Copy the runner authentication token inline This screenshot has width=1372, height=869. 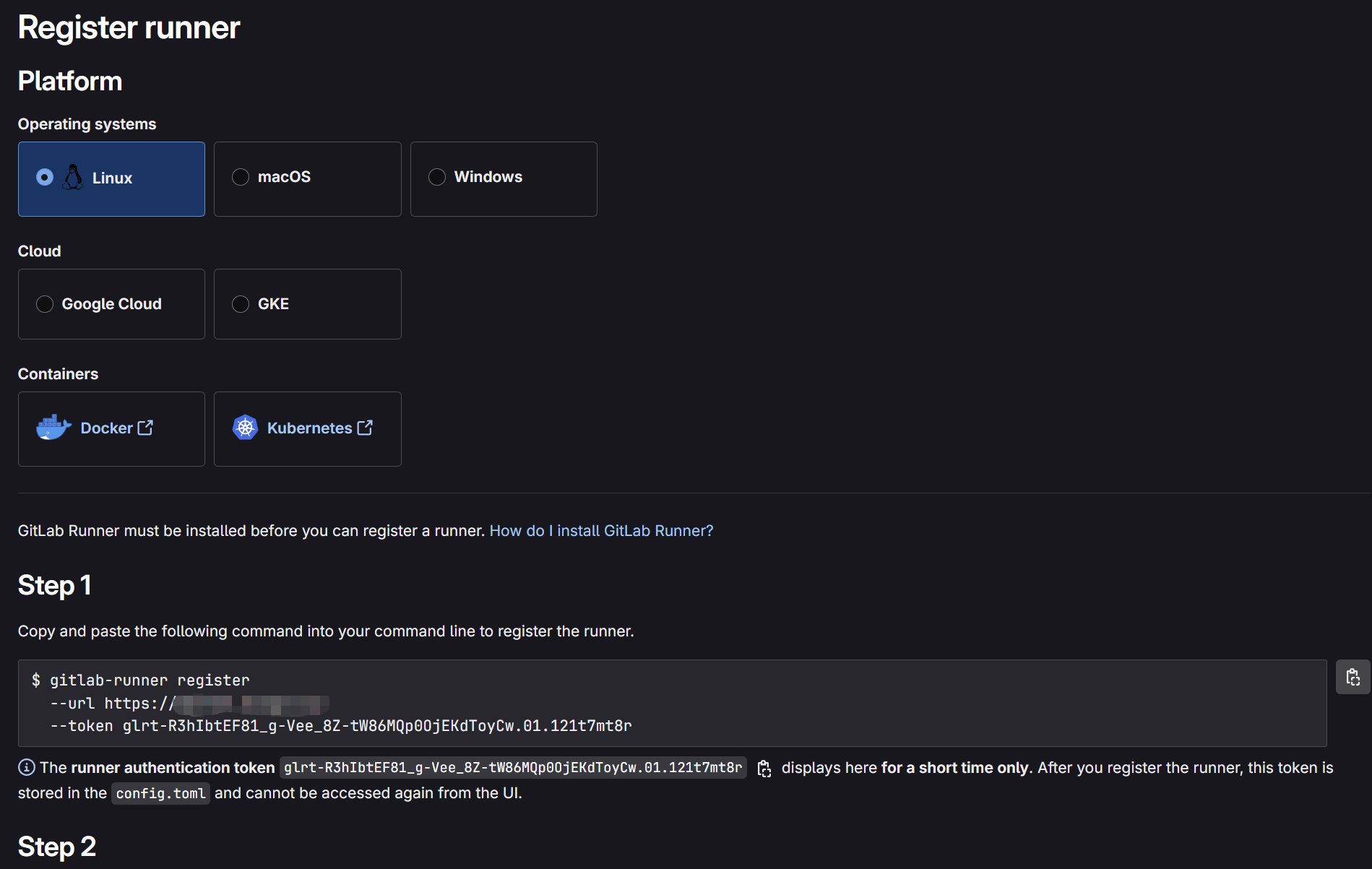[764, 769]
